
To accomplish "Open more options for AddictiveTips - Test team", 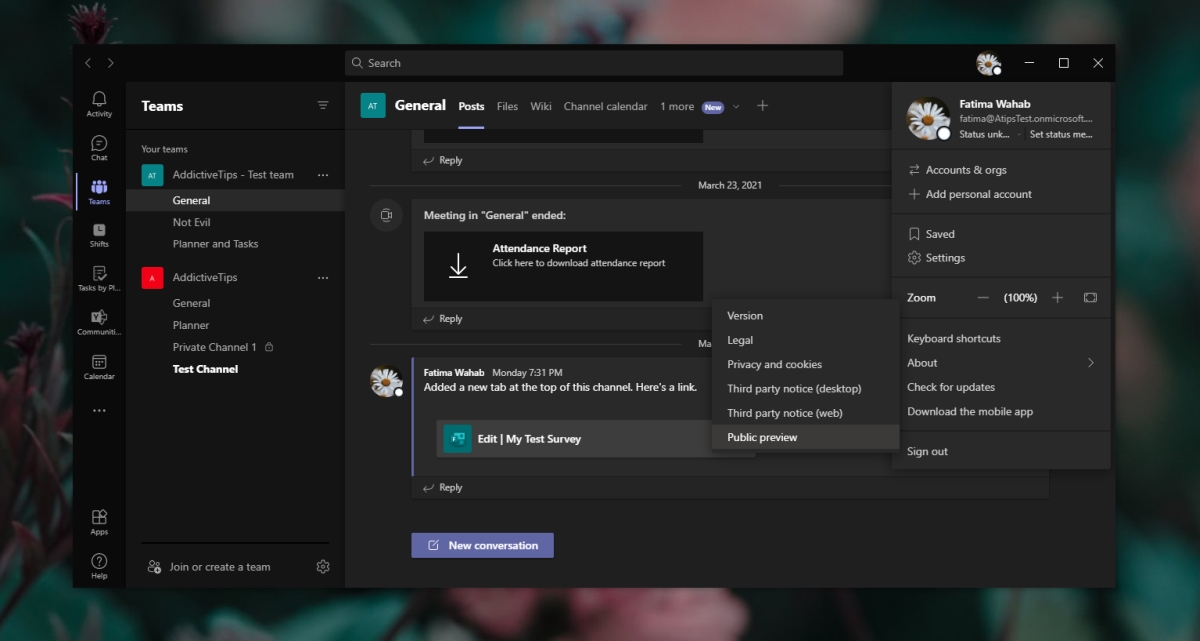I will (323, 175).
